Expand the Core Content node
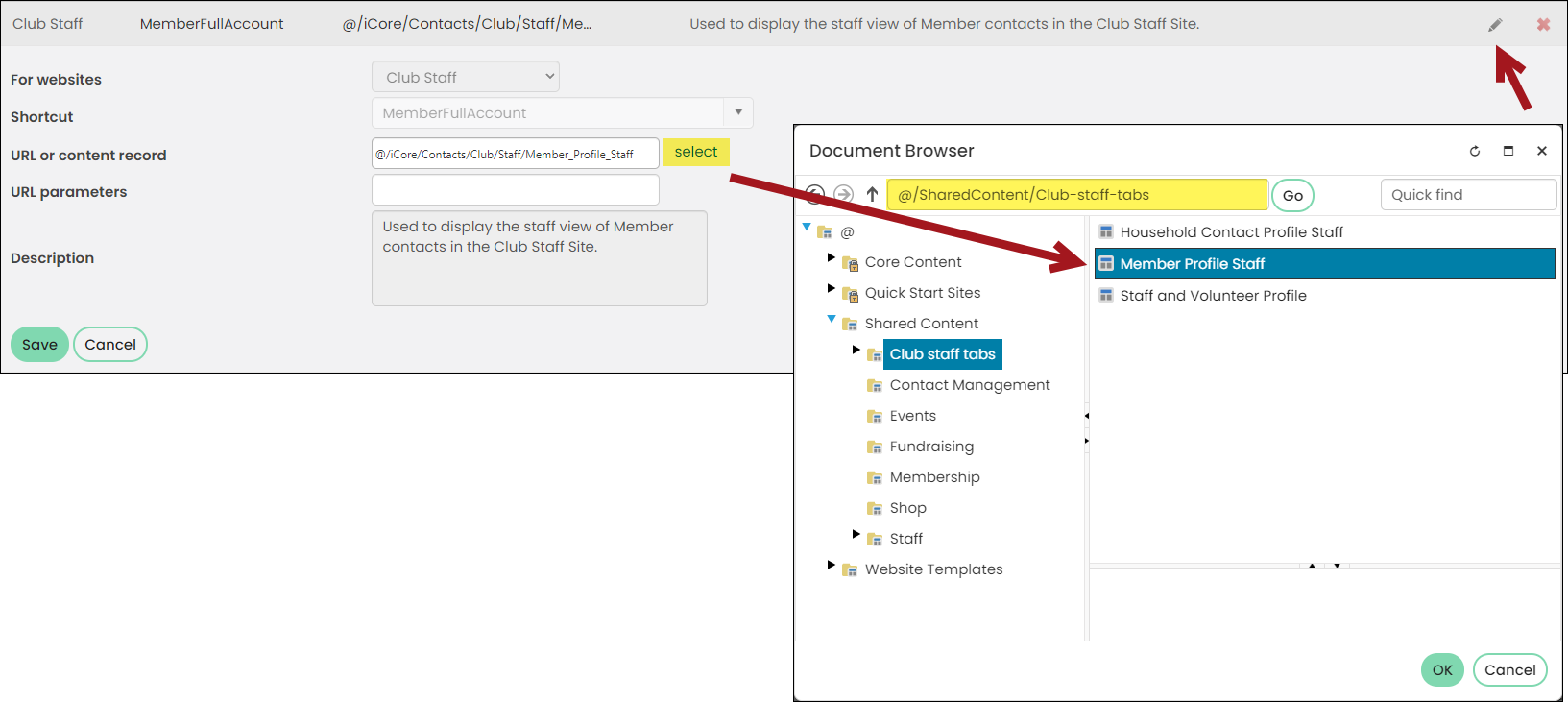This screenshot has width=1568, height=702. point(832,257)
